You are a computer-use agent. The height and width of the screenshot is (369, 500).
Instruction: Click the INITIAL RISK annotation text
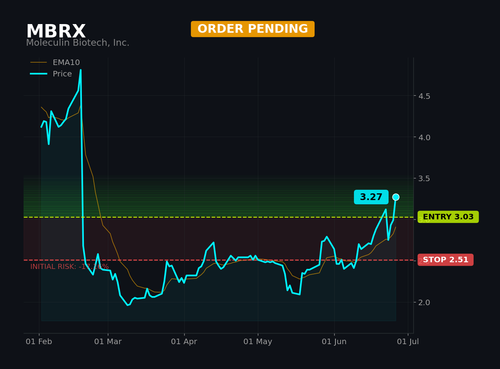[x=70, y=267]
